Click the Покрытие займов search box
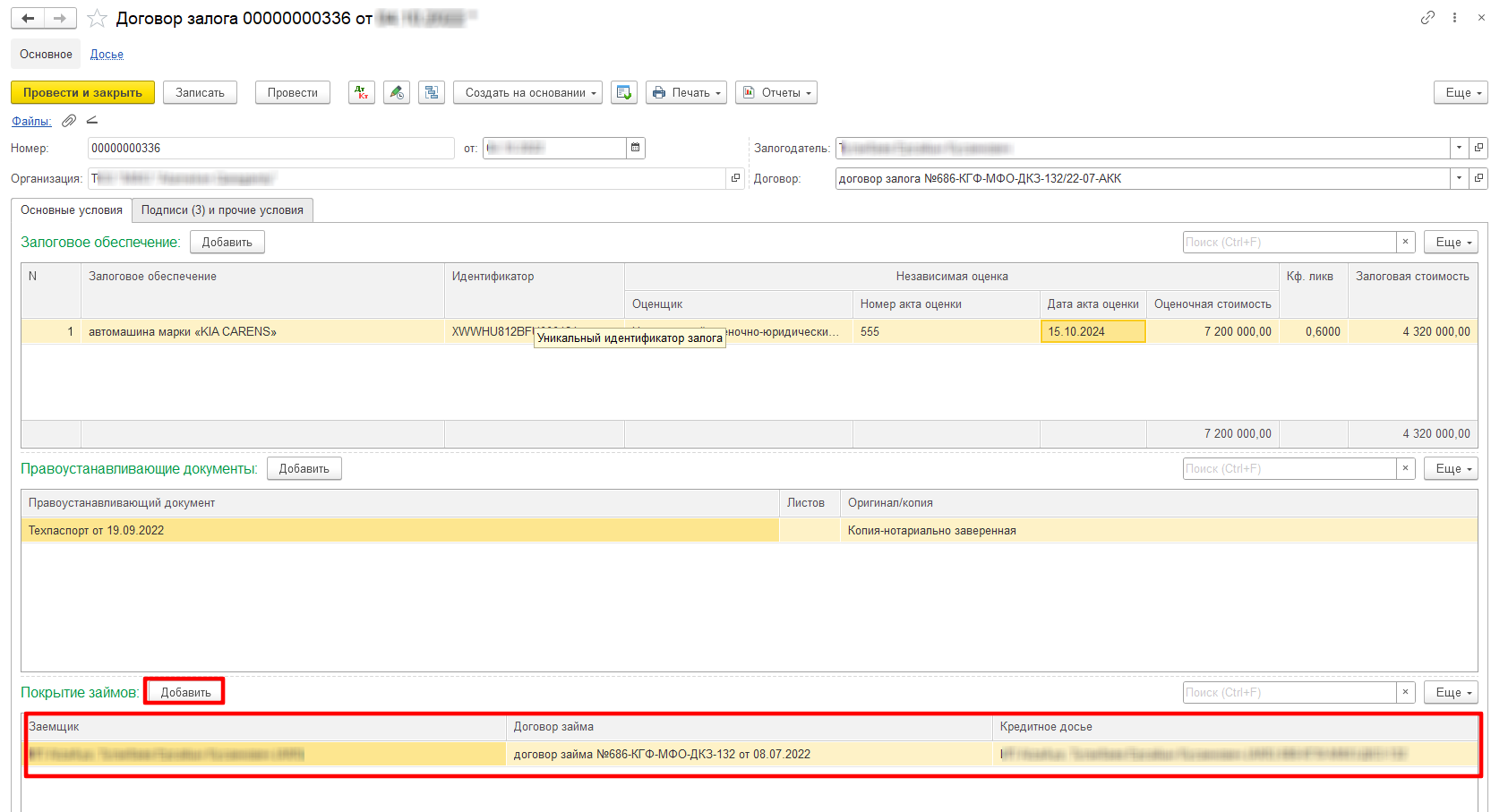The image size is (1491, 812). tap(1290, 692)
